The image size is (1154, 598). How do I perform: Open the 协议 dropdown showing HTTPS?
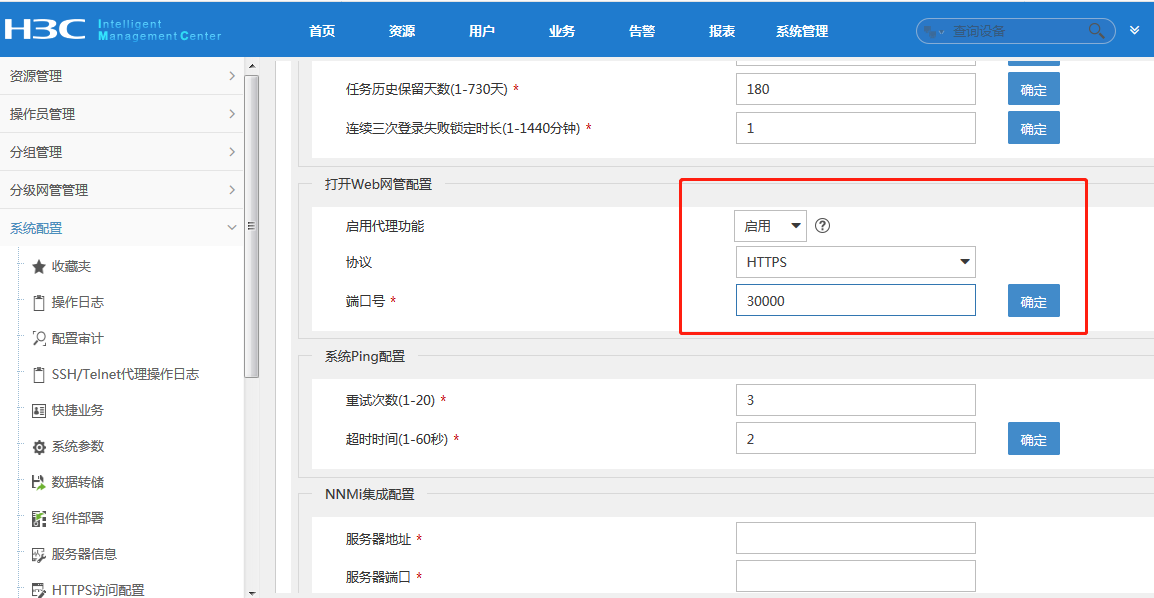[x=856, y=262]
